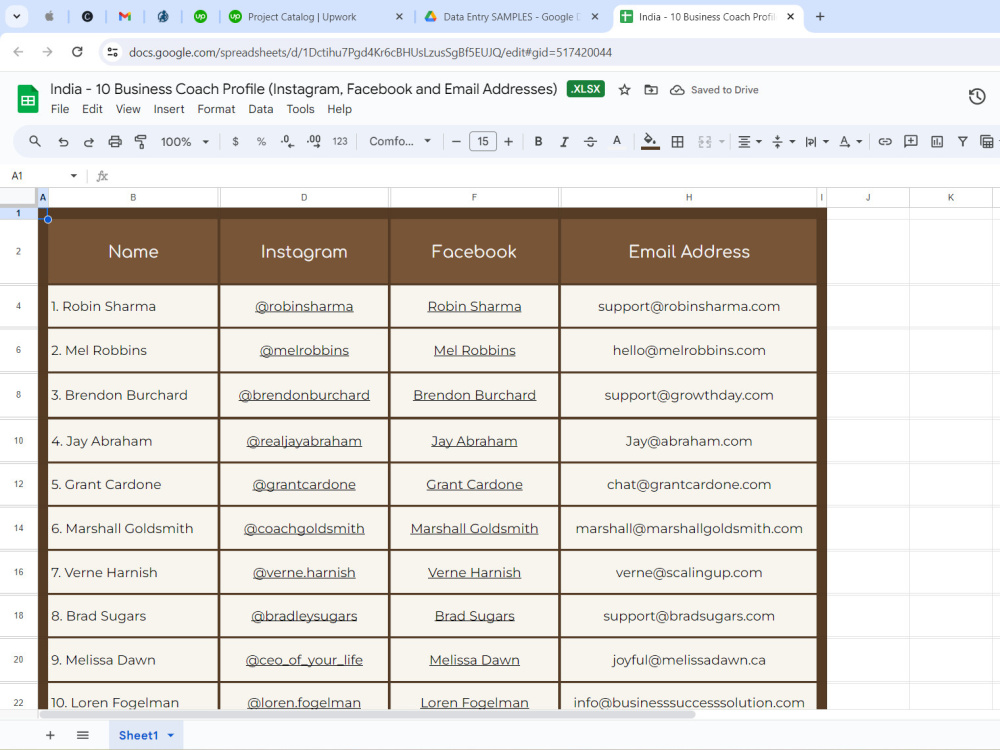Switch to Project Catalog Upwork tab

[x=316, y=17]
